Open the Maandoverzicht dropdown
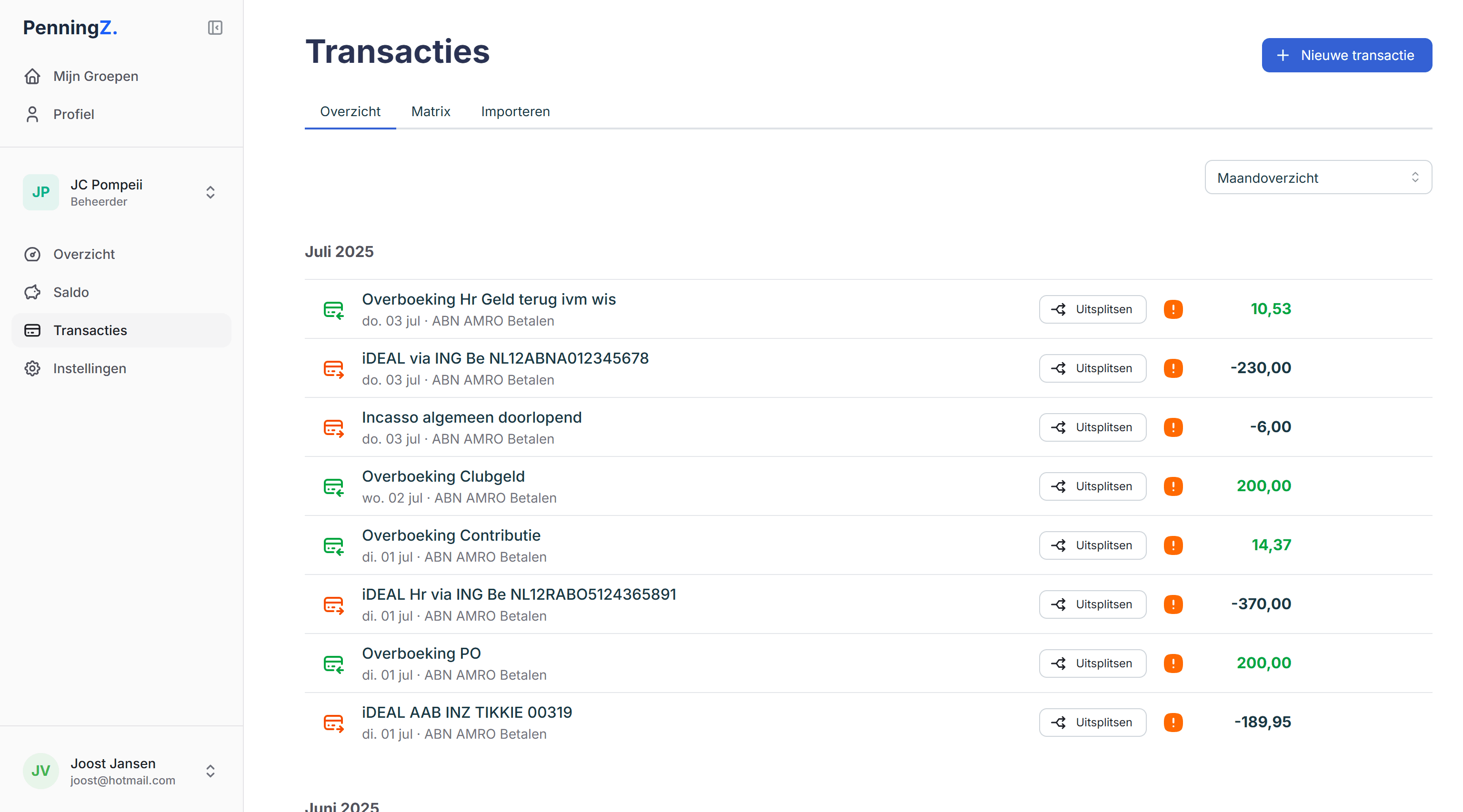This screenshot has height=812, width=1463. pyautogui.click(x=1318, y=178)
